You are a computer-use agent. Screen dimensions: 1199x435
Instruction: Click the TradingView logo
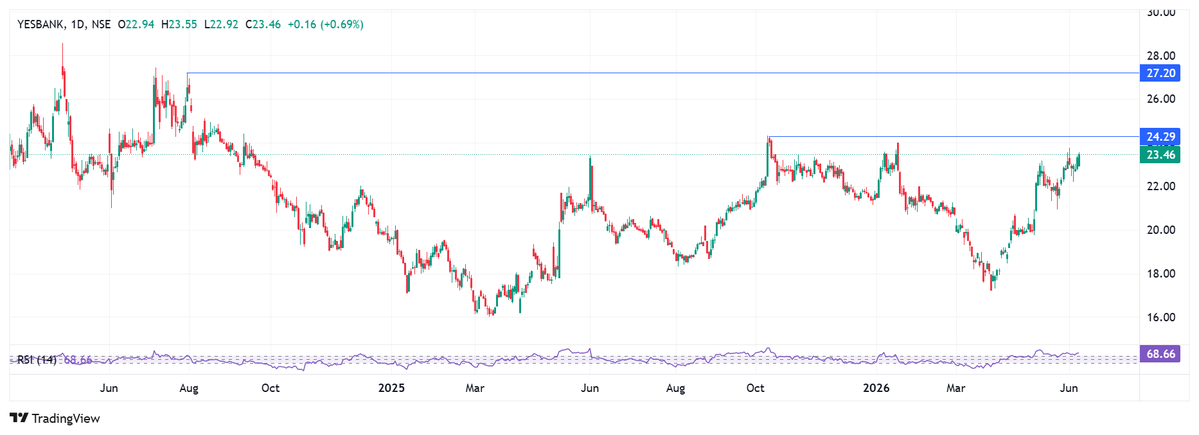click(x=54, y=418)
